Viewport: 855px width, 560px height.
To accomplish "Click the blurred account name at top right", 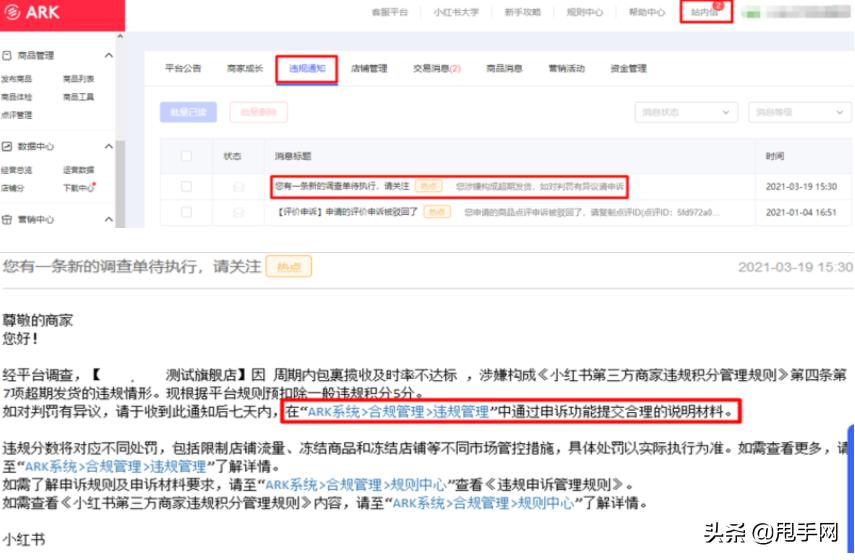I will pyautogui.click(x=808, y=12).
